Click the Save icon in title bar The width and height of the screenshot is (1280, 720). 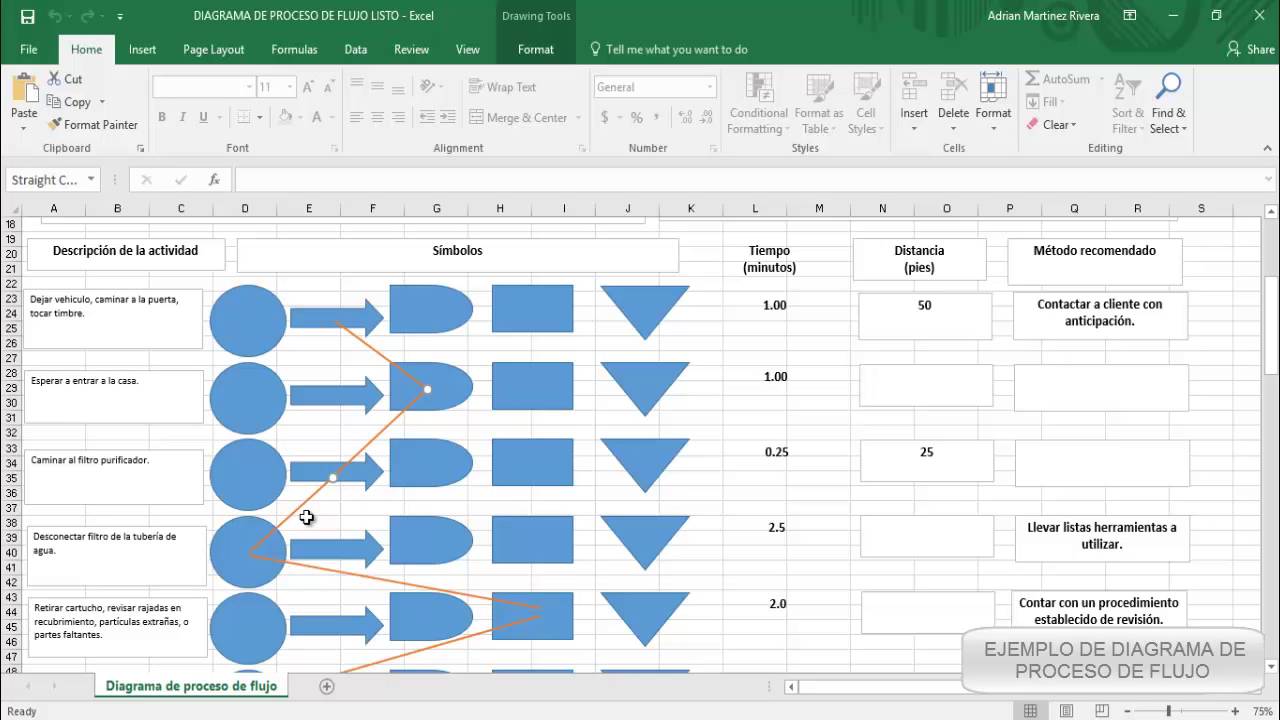pyautogui.click(x=27, y=16)
